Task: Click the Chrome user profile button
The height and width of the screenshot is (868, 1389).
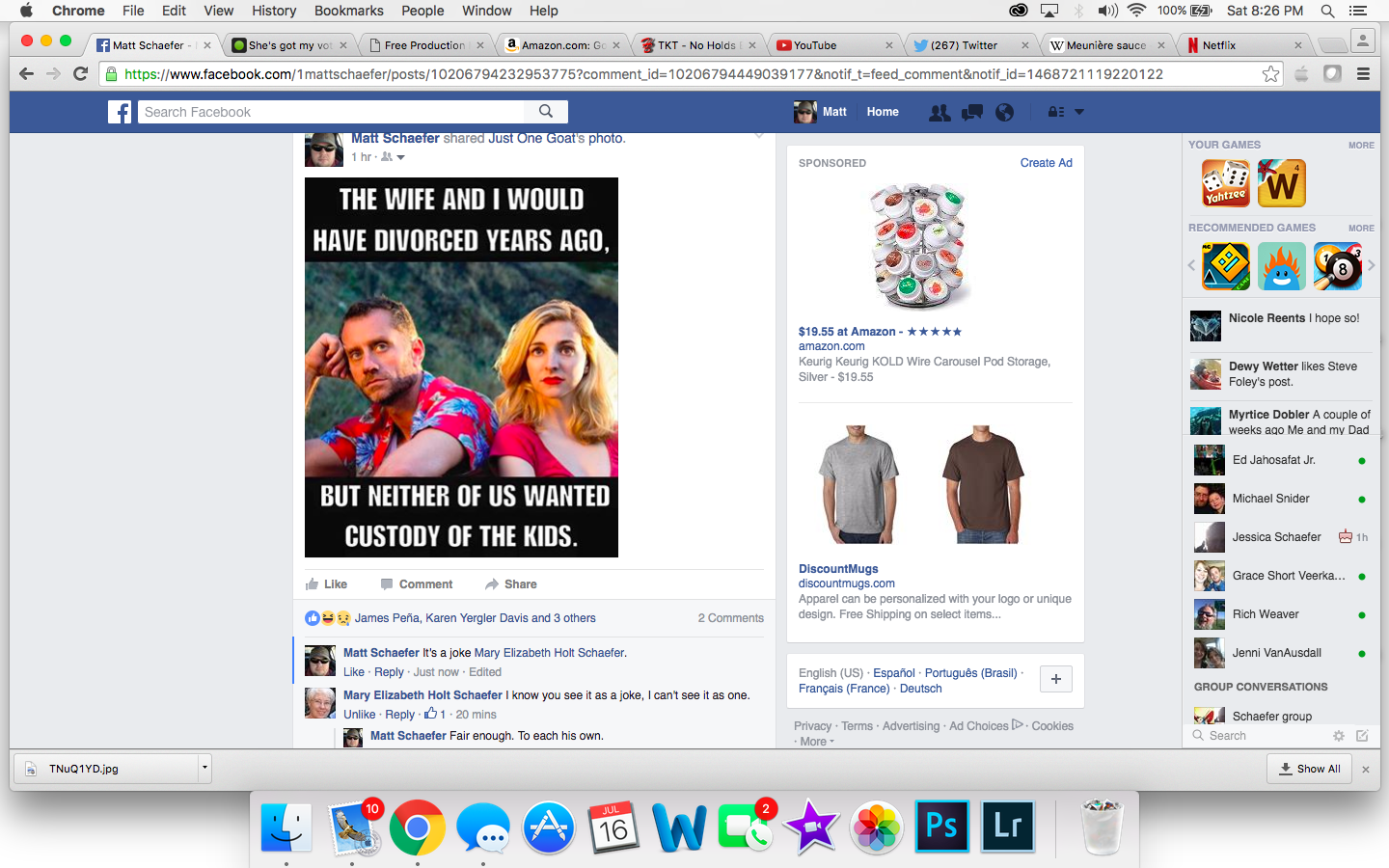Action: click(x=1362, y=41)
